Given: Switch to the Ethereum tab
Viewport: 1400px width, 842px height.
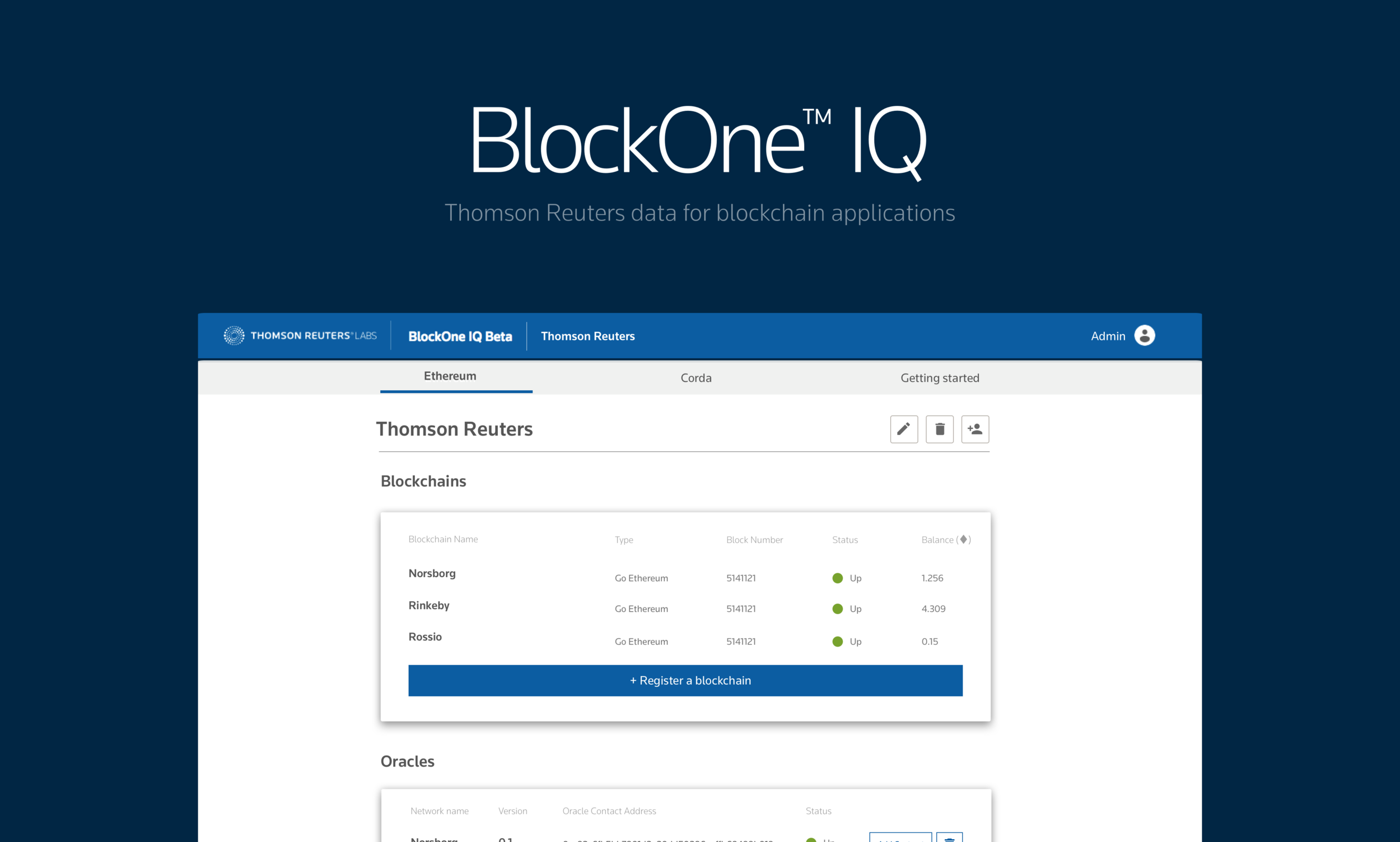Looking at the screenshot, I should tap(450, 376).
